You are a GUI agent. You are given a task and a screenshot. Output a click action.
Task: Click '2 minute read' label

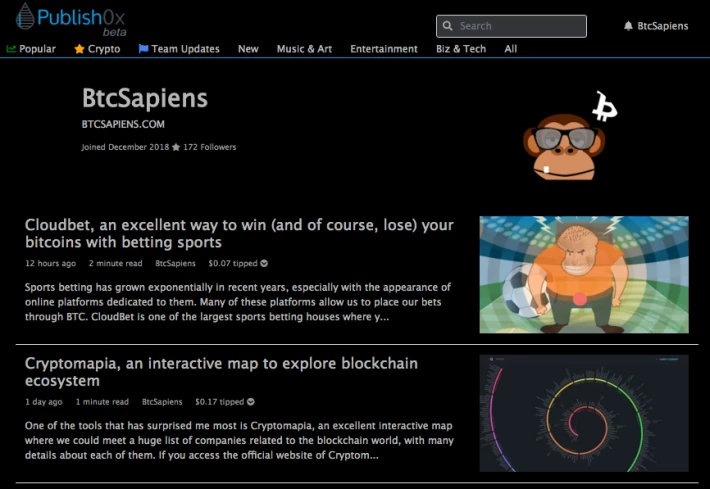click(x=115, y=263)
